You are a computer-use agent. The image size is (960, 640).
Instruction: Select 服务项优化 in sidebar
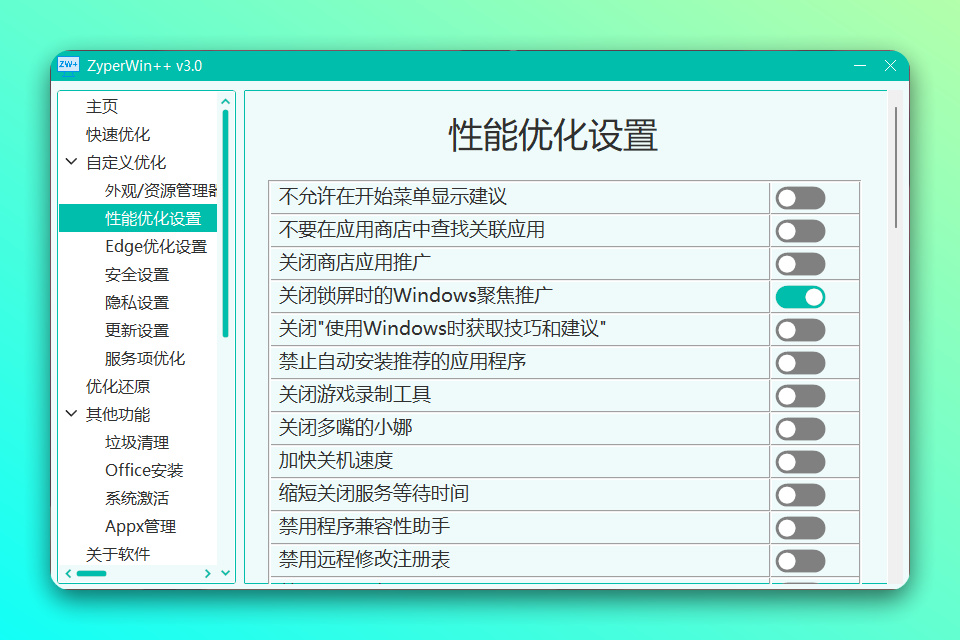coord(144,358)
